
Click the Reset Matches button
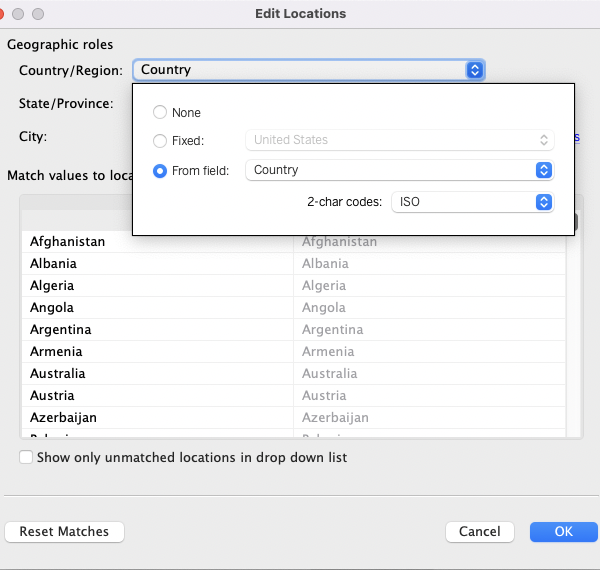(64, 532)
